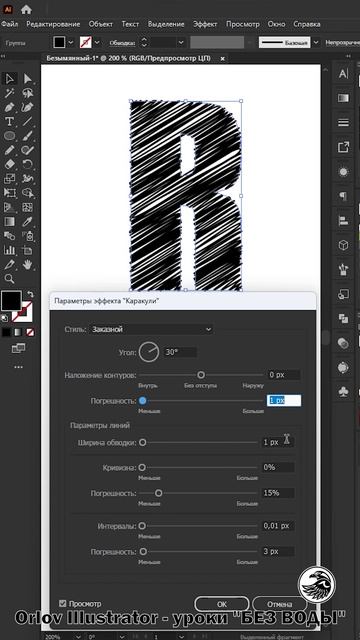Screen dimensions: 360x640
Task: Open the Align panel icon
Action: point(344,221)
